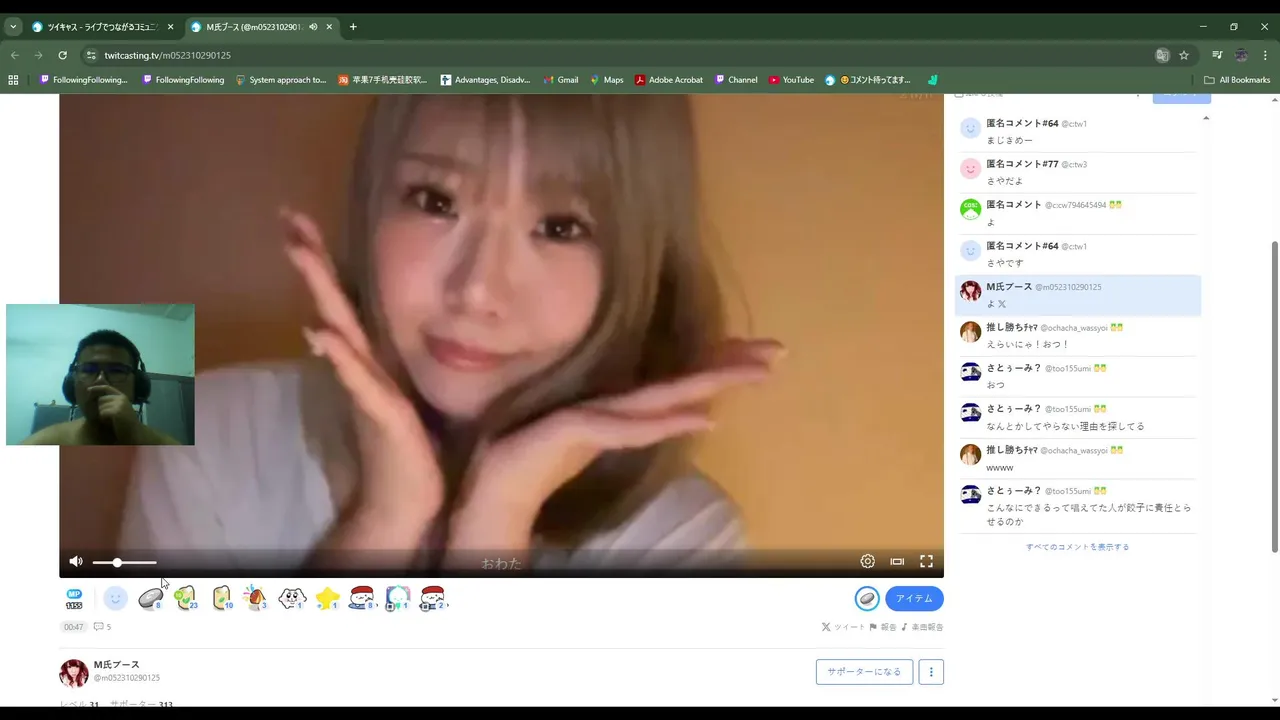The height and width of the screenshot is (720, 1280).
Task: Open the アイテム item list button
Action: pos(914,598)
